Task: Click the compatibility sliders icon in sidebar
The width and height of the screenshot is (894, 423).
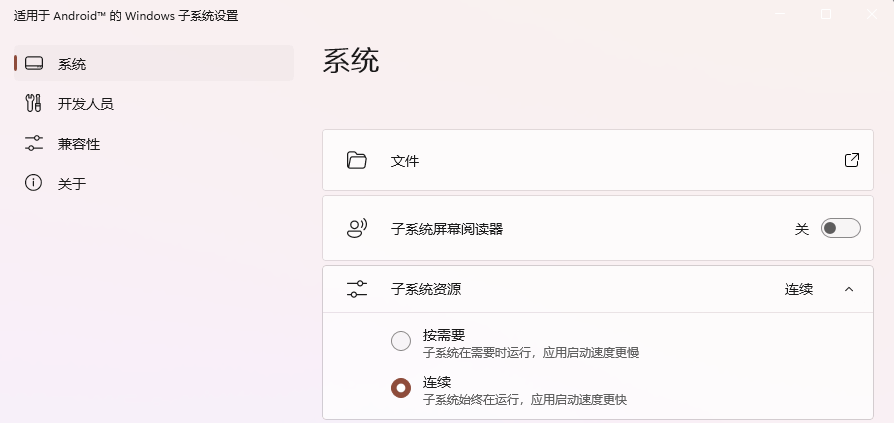Action: 34,144
